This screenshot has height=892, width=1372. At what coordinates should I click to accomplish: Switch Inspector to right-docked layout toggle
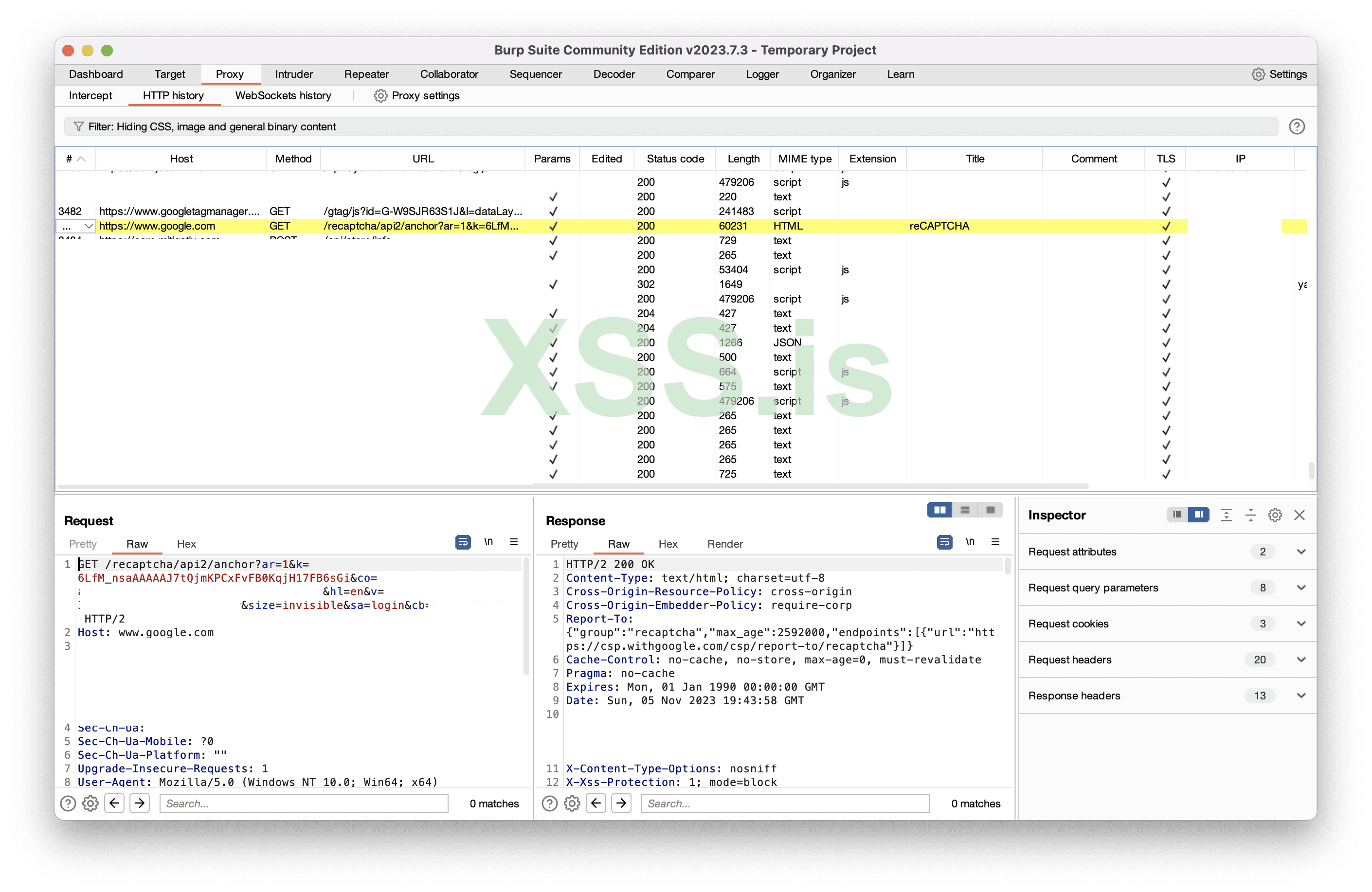pos(1198,515)
